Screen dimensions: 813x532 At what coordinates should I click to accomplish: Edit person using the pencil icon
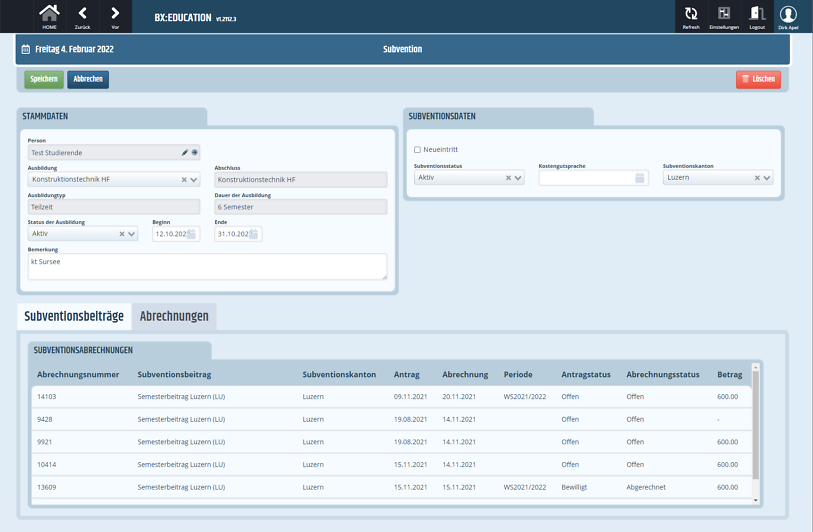point(185,152)
